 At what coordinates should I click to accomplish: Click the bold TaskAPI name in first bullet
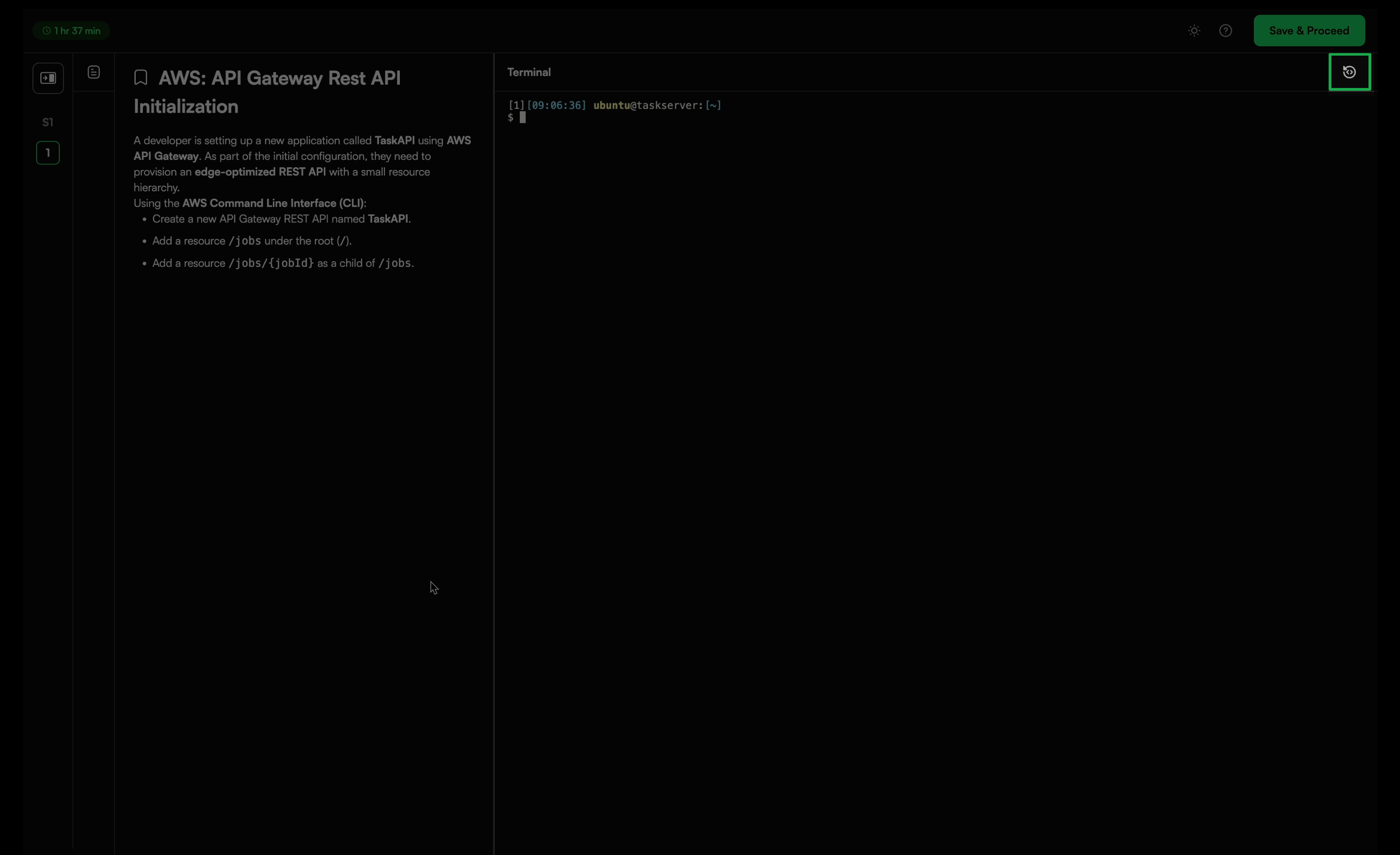(x=387, y=219)
